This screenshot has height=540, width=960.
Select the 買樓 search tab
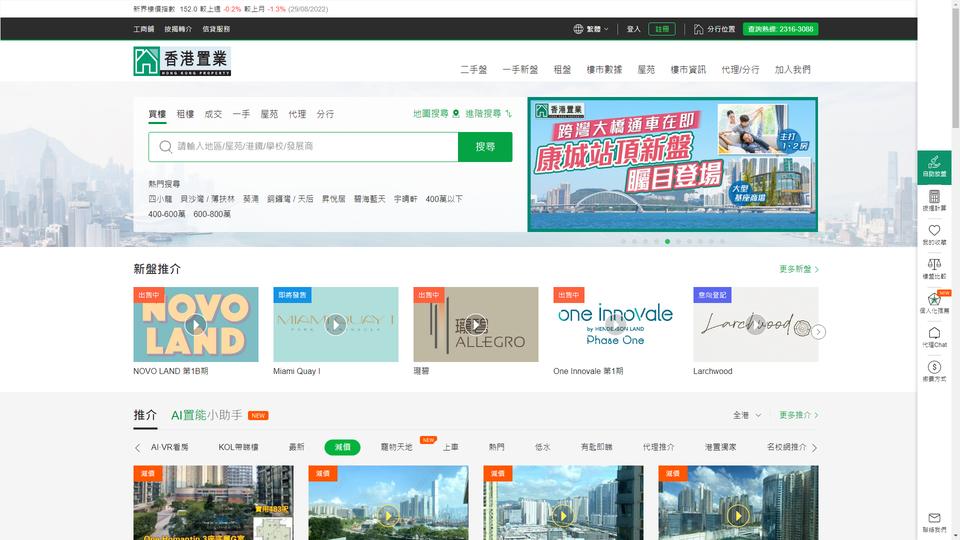click(157, 114)
